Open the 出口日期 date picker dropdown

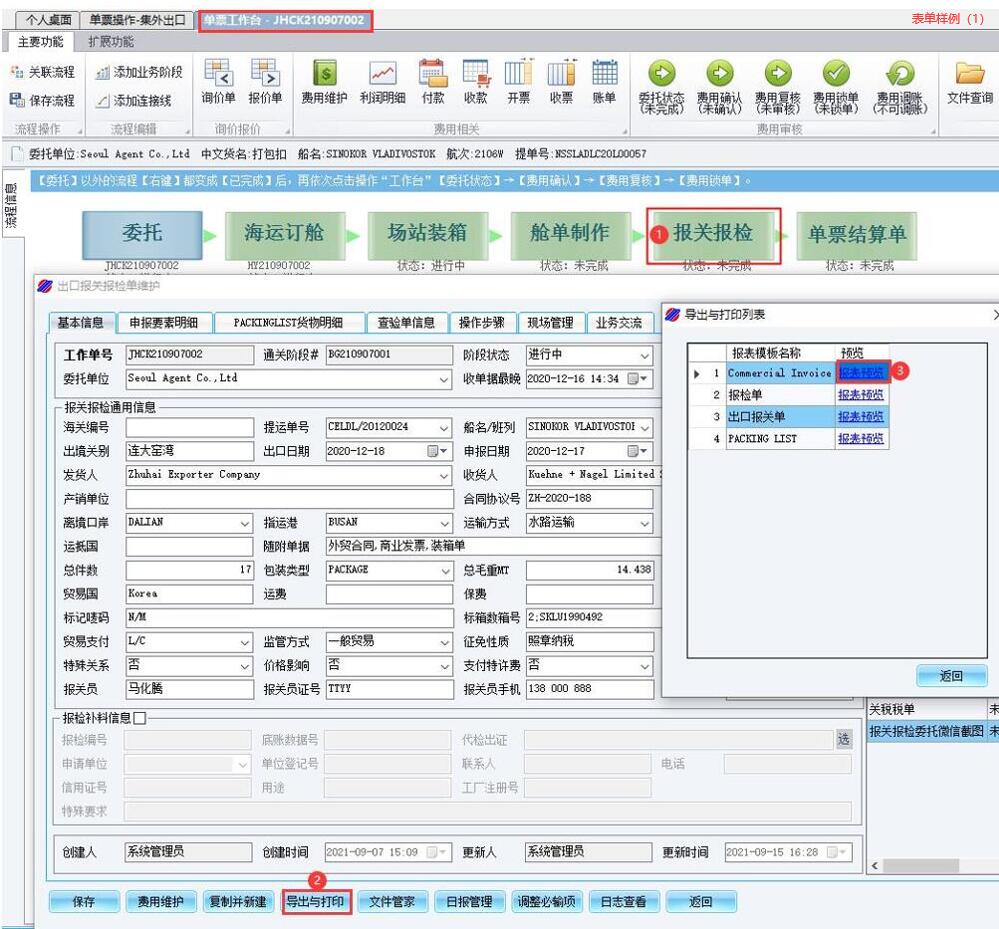click(438, 451)
